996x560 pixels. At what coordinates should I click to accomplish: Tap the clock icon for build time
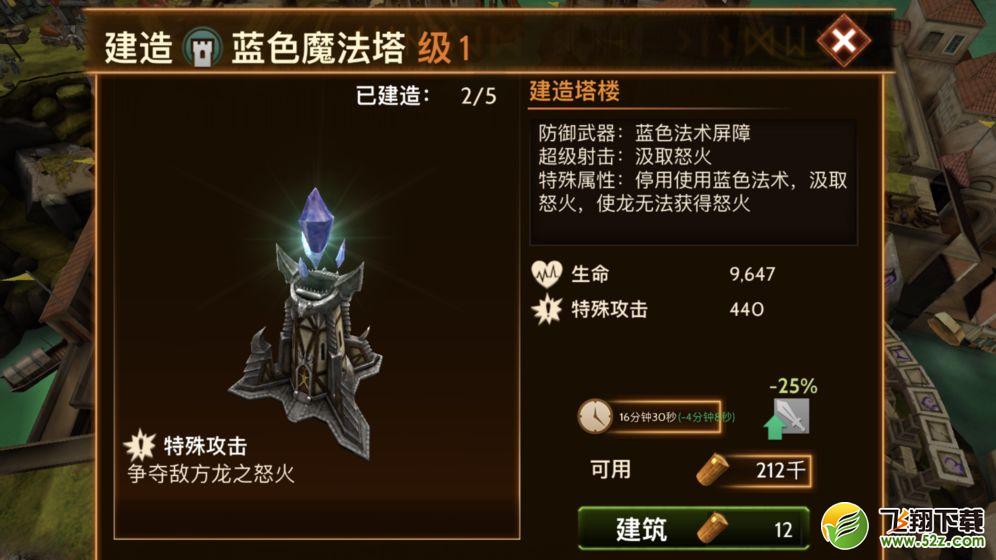[x=594, y=417]
